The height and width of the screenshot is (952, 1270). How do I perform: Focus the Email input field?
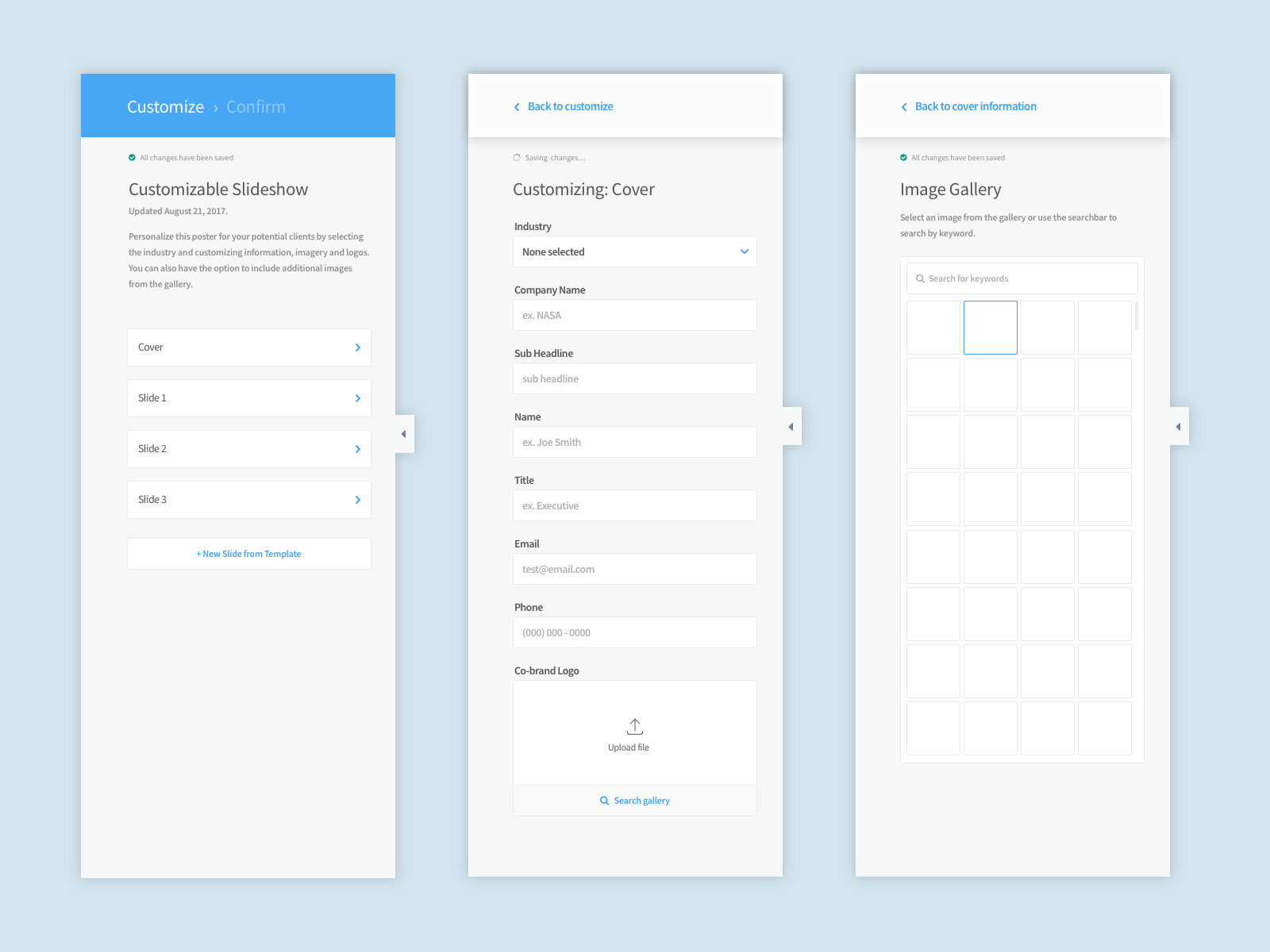635,569
